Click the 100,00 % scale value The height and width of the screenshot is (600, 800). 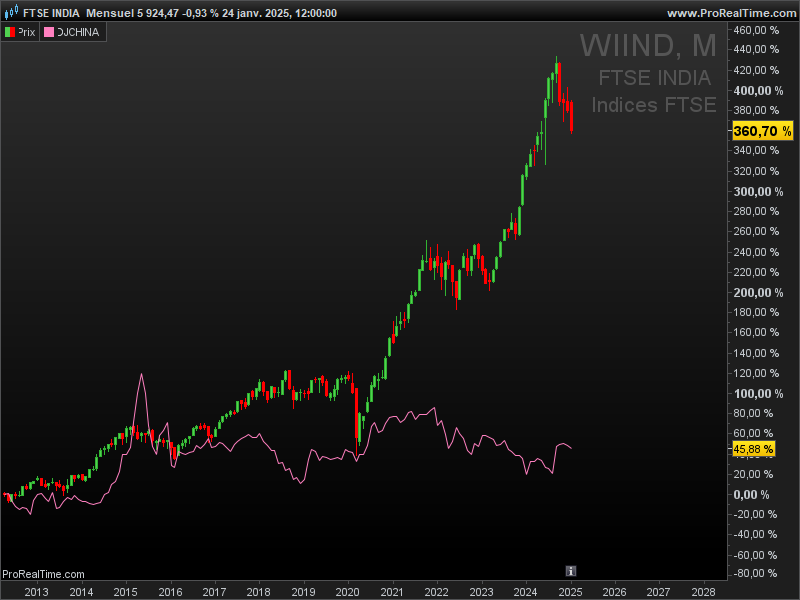pos(758,394)
